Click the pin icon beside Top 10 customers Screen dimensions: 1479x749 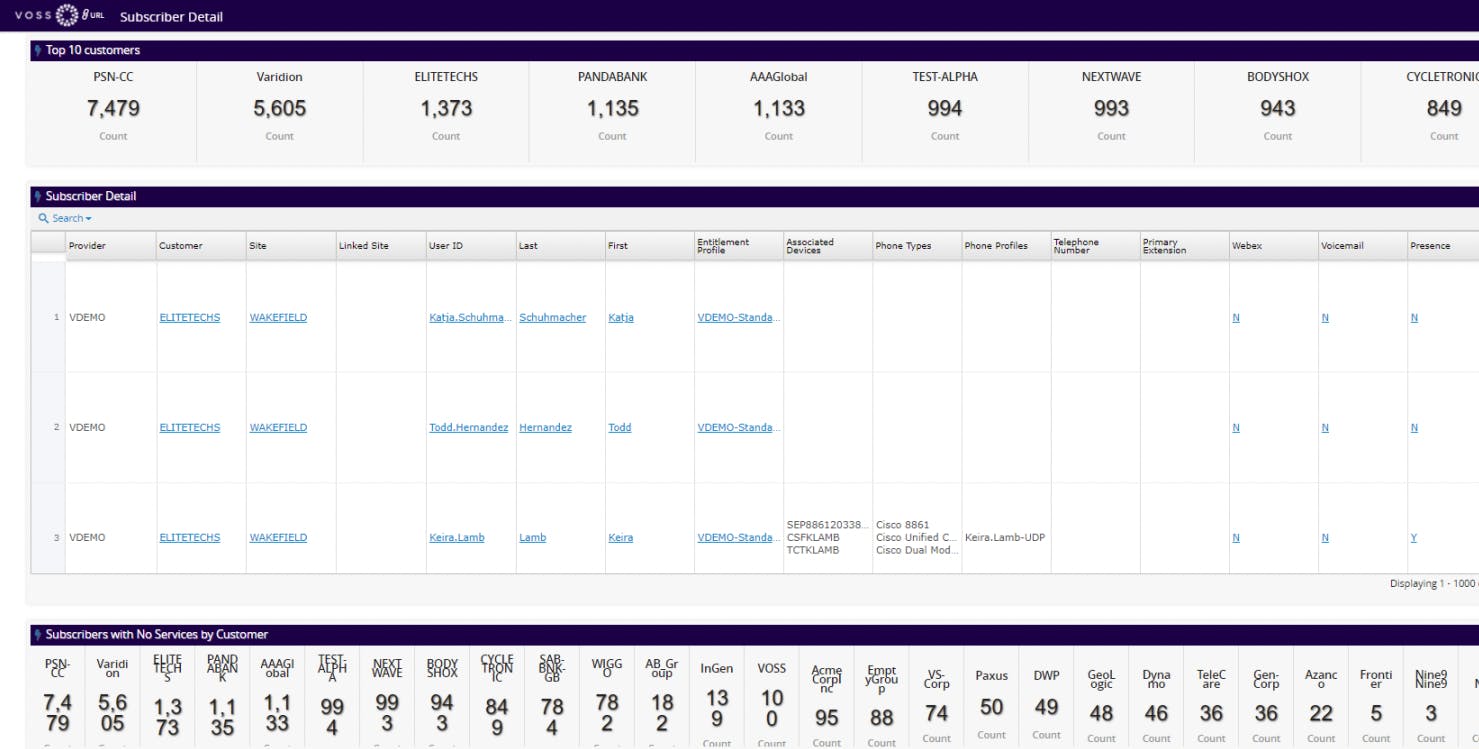pyautogui.click(x=38, y=50)
